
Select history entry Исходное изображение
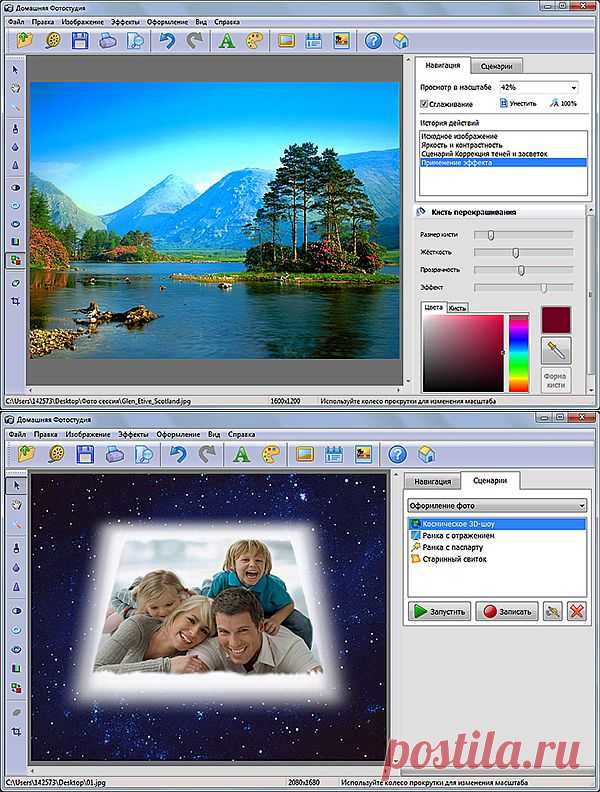point(504,136)
